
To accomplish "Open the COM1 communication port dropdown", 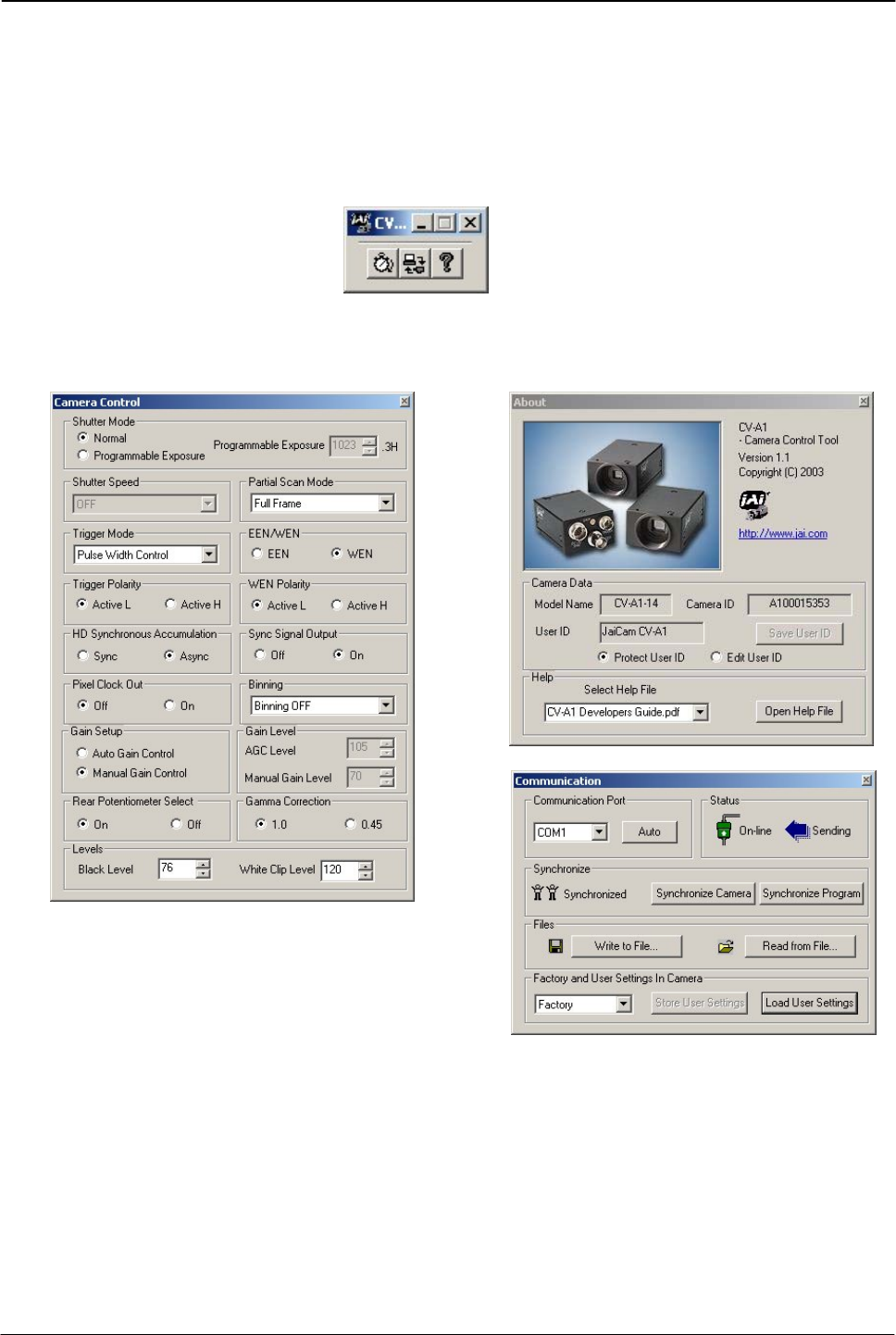I will click(600, 832).
